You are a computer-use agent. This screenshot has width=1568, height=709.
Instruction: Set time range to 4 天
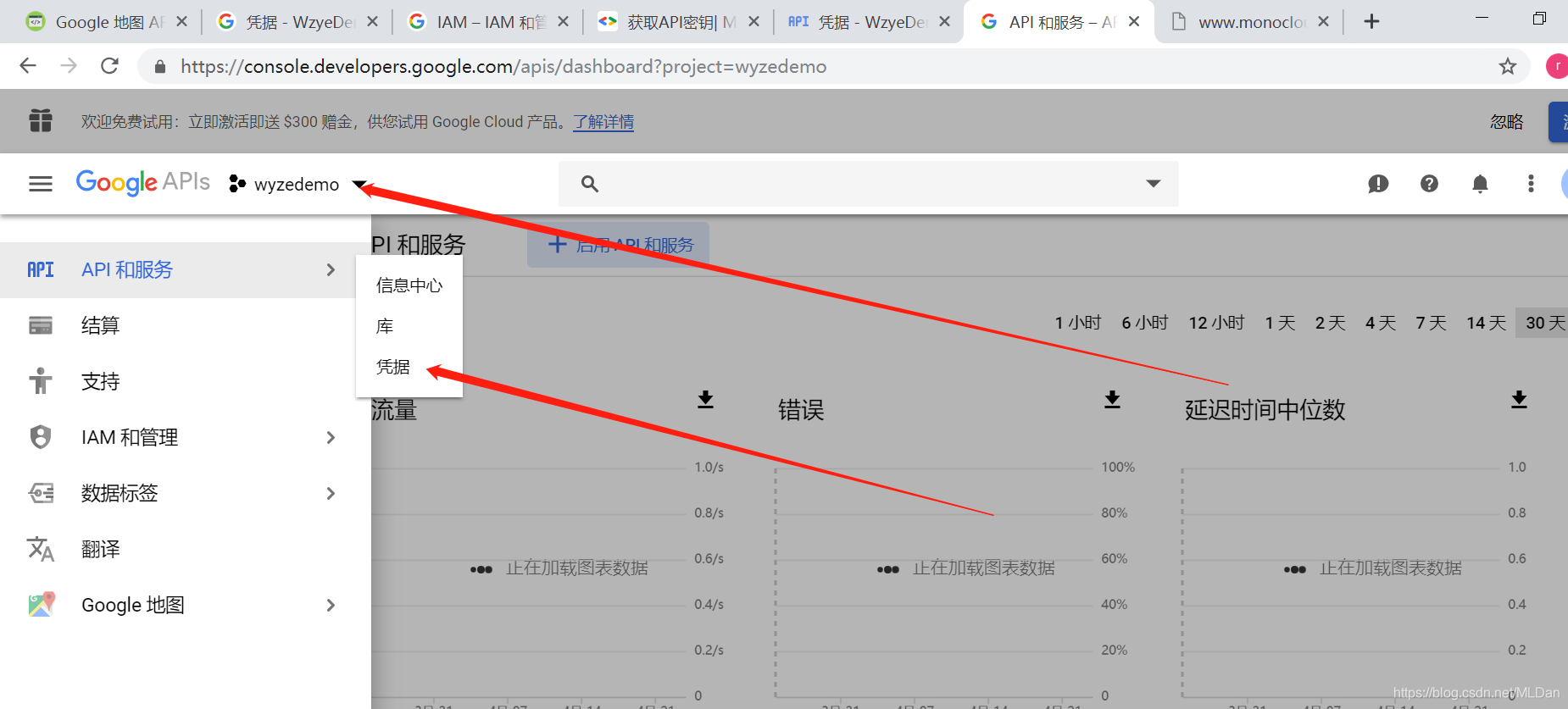(x=1380, y=323)
